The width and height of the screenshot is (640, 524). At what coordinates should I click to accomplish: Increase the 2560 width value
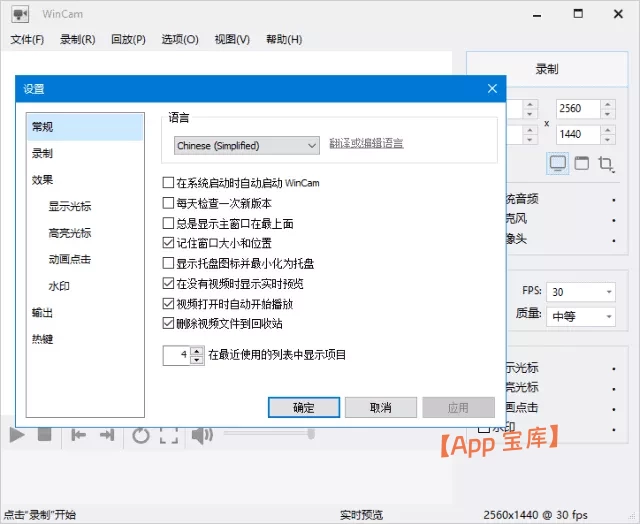[x=608, y=104]
